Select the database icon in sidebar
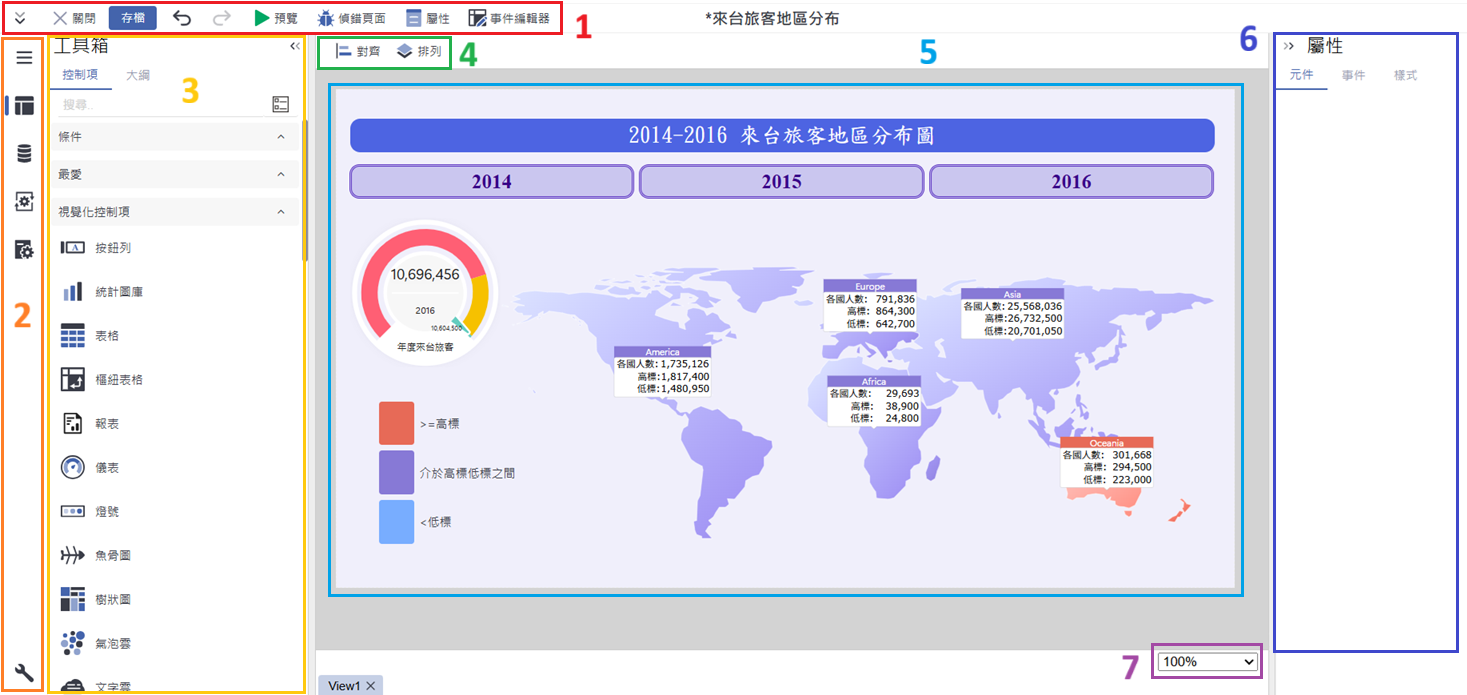1467x695 pixels. pyautogui.click(x=24, y=153)
